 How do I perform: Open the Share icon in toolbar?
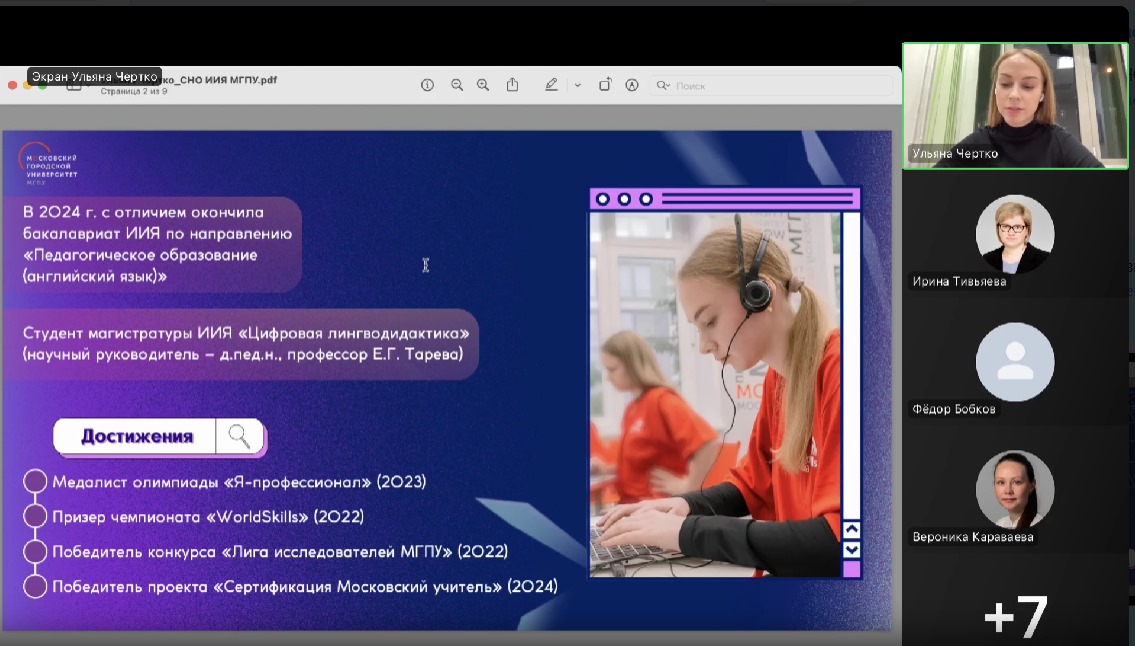pyautogui.click(x=512, y=85)
